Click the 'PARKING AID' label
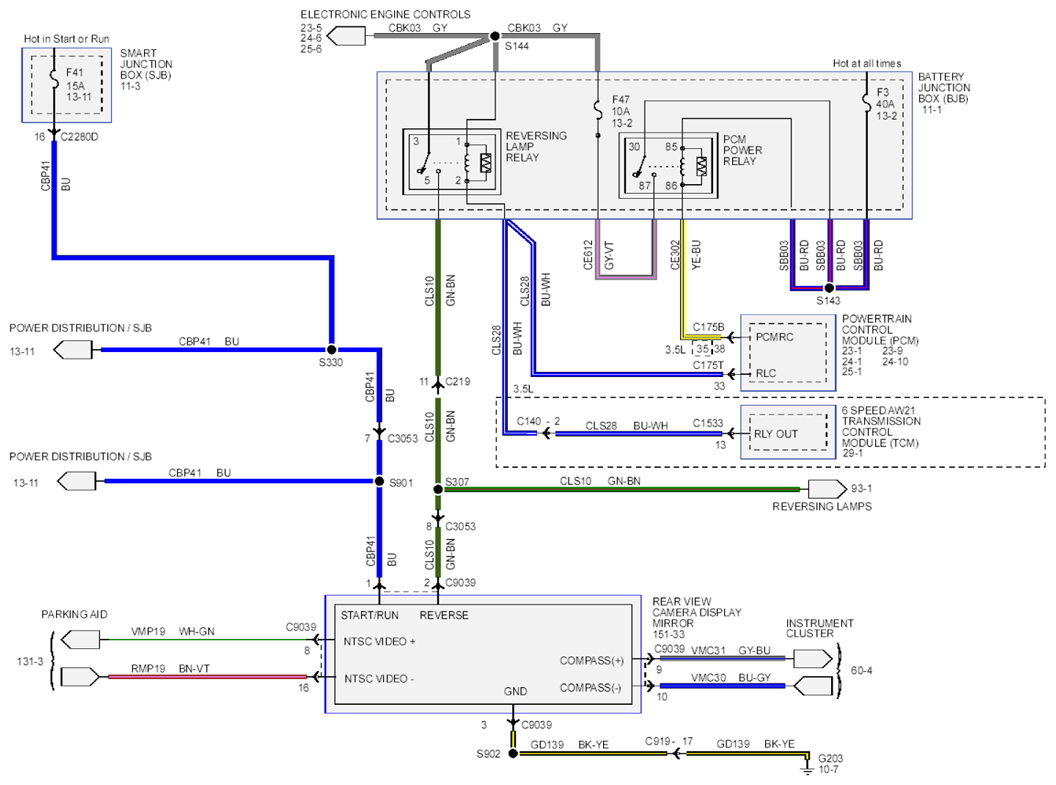 (x=74, y=614)
